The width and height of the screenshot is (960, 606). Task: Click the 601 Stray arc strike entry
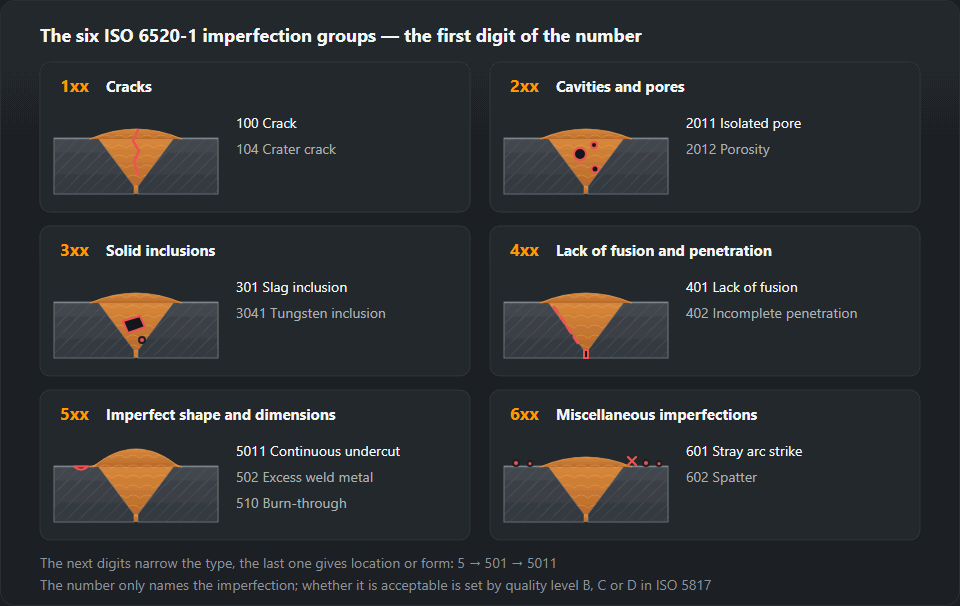(744, 452)
